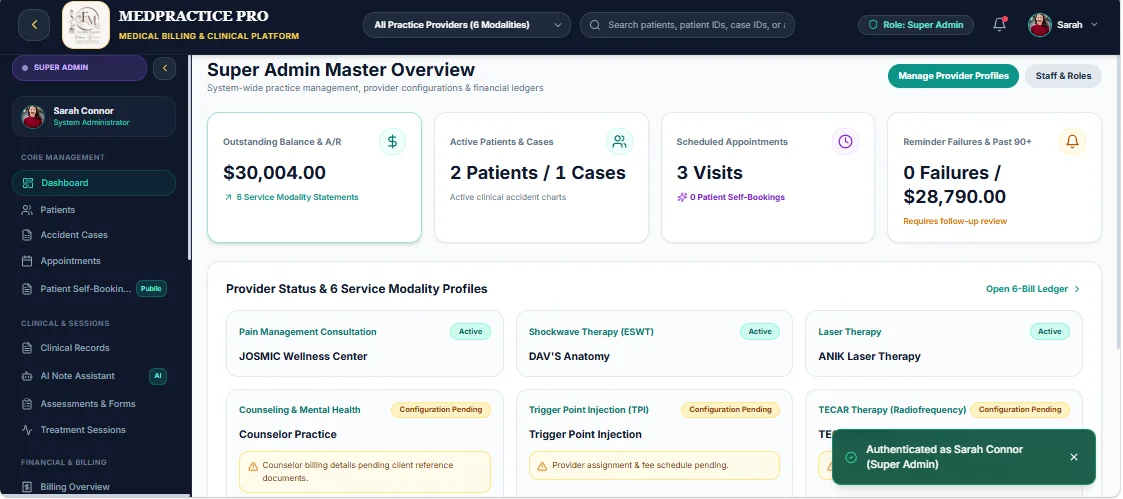Click Configuration Pending on Counseling & Mental Health
This screenshot has width=1123, height=499.
(x=441, y=410)
